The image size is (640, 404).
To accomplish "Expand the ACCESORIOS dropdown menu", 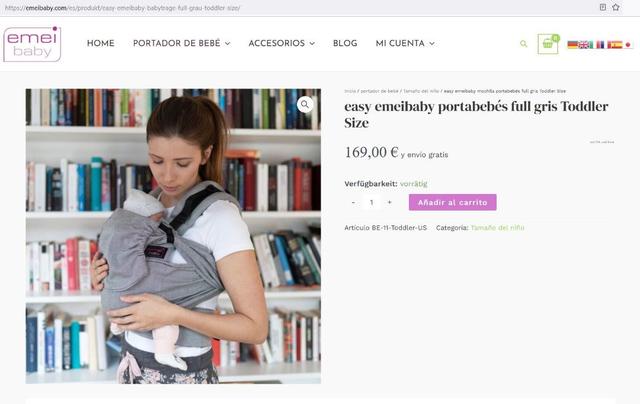I will point(282,43).
